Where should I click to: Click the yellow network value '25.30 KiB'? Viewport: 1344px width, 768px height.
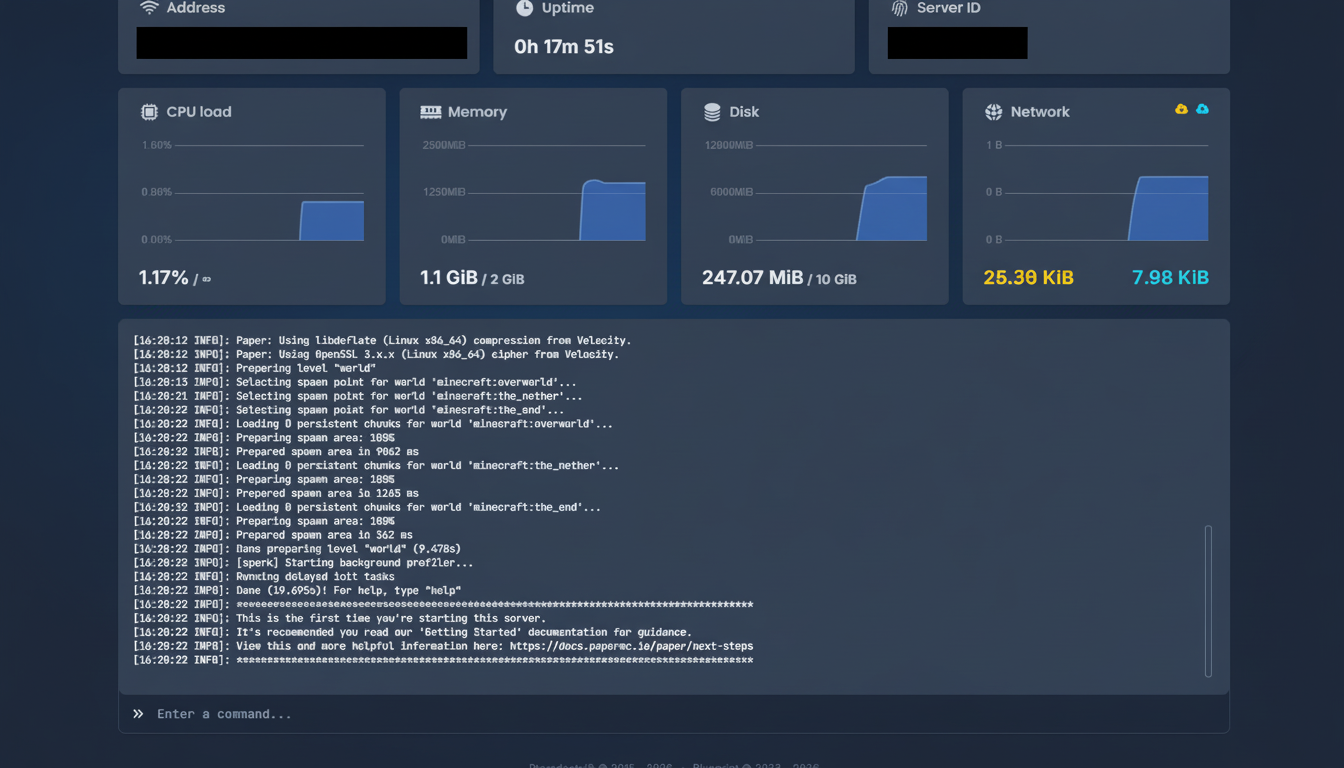pos(1028,278)
